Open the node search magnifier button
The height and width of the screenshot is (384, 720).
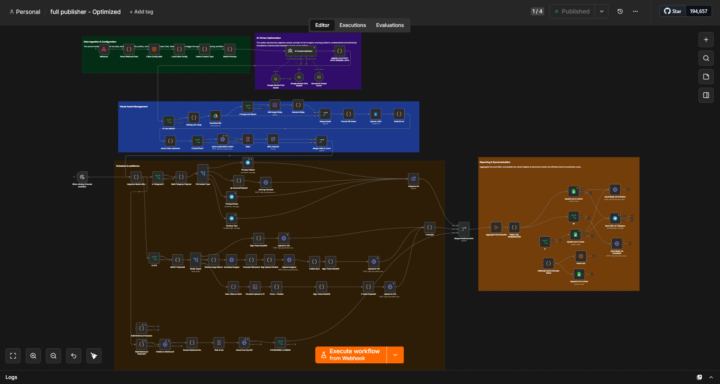[x=706, y=58]
